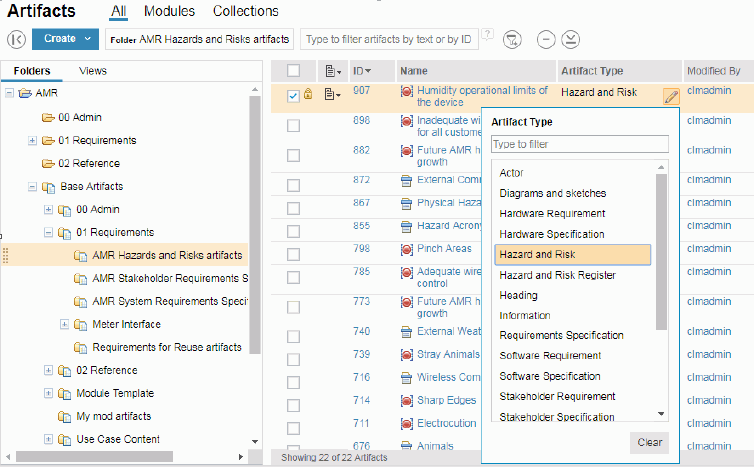Click the document icon for External Comm artifact
Screen dimensions: 754x467
pyautogui.click(x=406, y=180)
